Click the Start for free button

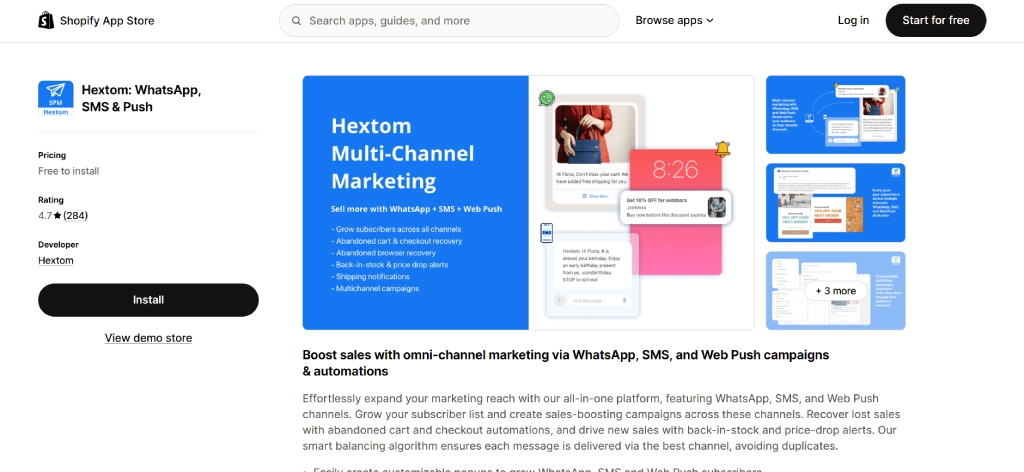click(935, 20)
